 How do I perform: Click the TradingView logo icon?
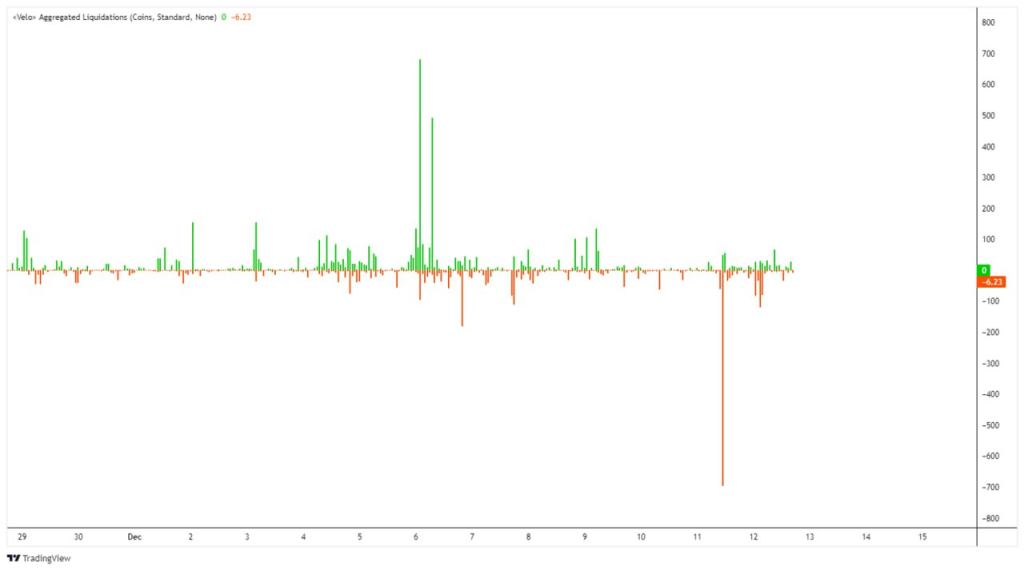[12, 558]
